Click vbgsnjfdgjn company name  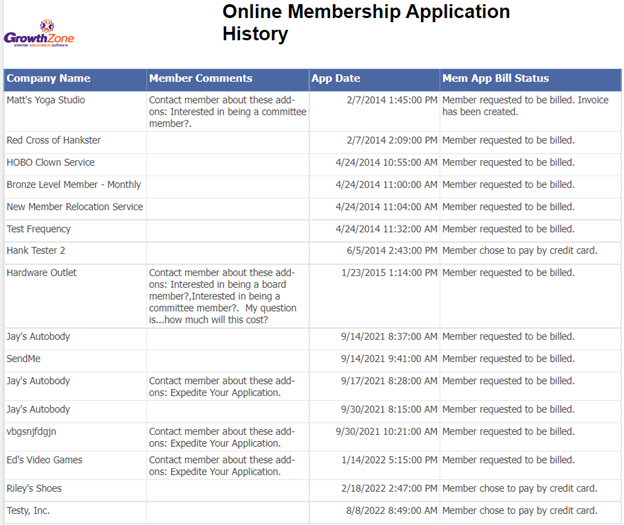[x=32, y=431]
